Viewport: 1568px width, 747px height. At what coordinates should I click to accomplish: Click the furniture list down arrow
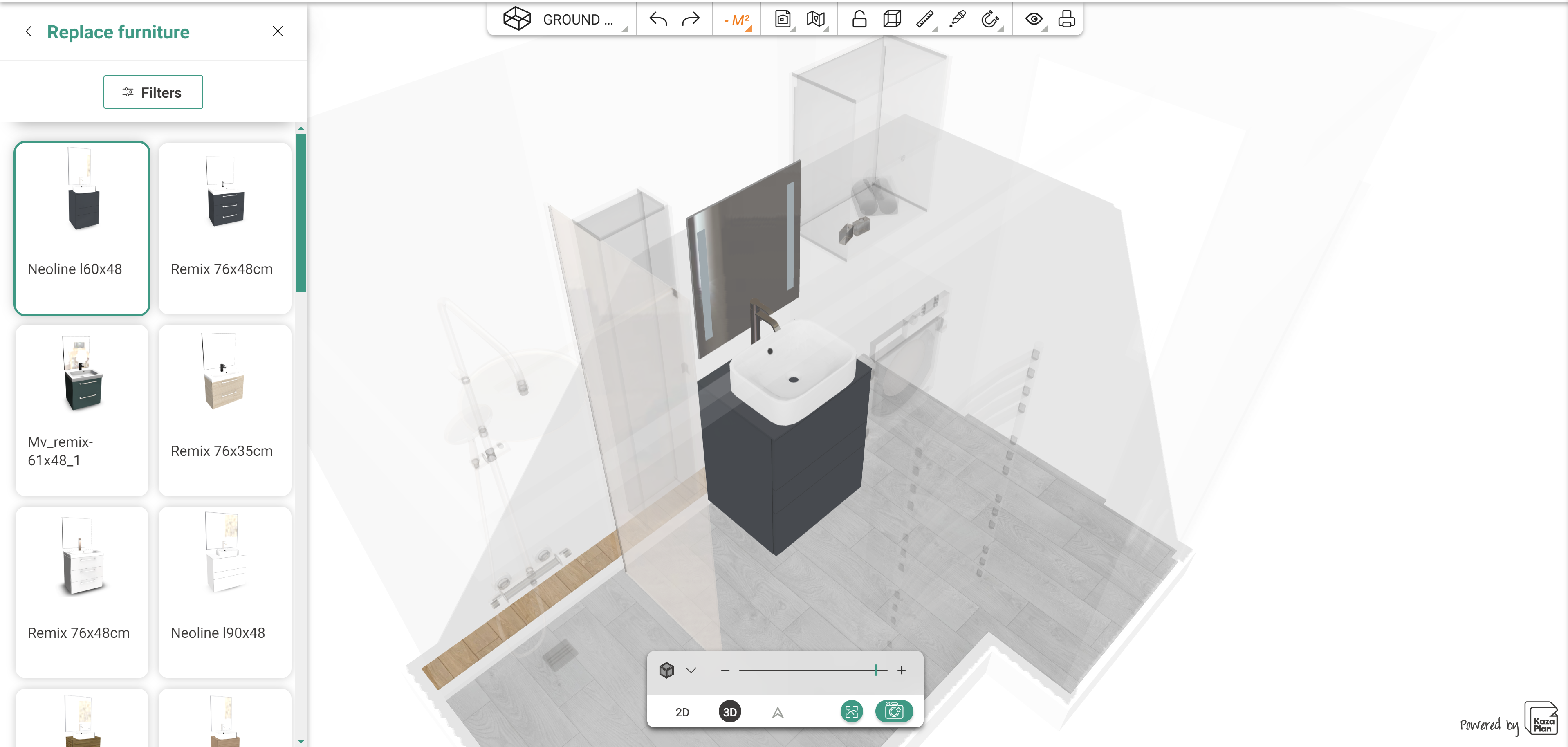(301, 742)
